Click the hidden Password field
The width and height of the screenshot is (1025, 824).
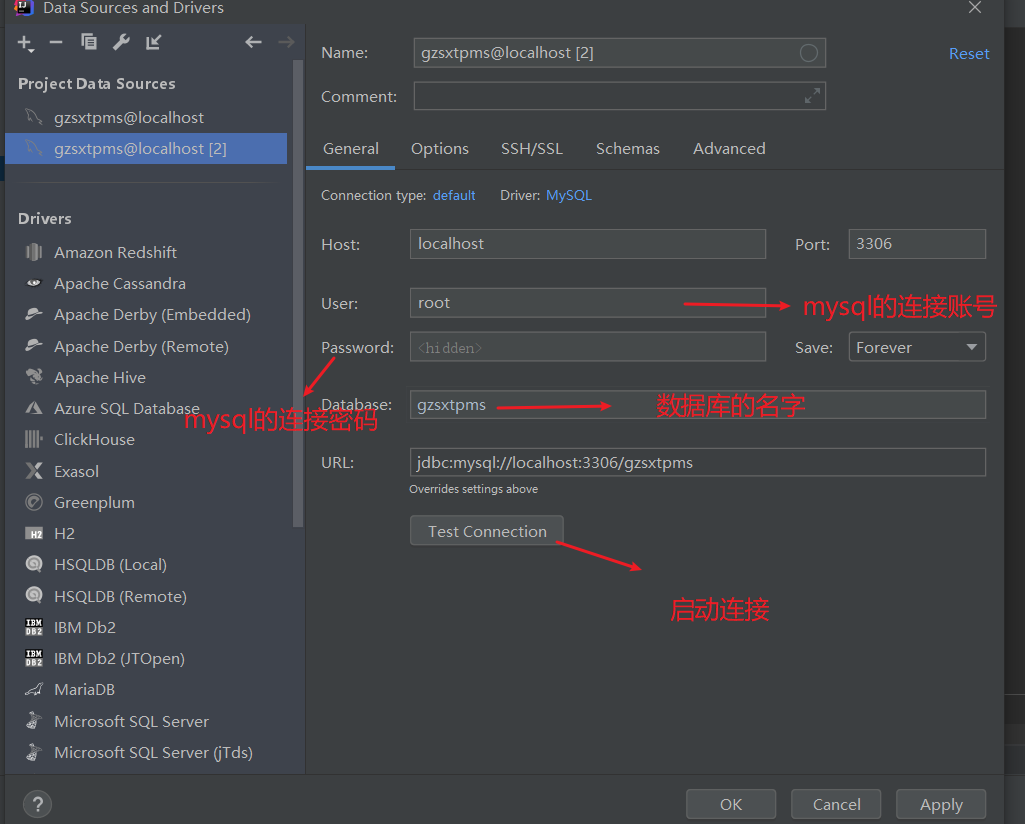(588, 347)
